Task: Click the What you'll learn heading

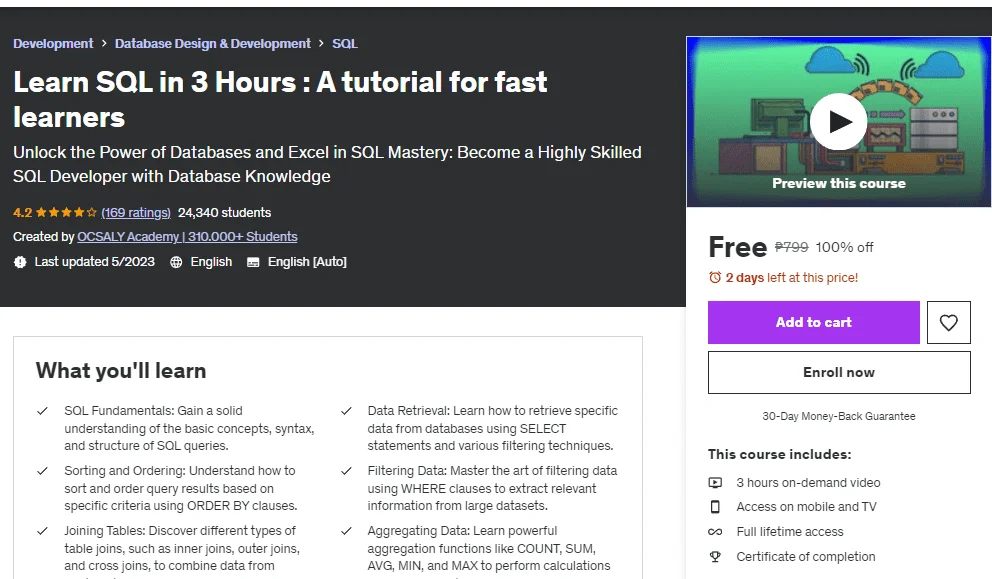Action: click(x=121, y=371)
